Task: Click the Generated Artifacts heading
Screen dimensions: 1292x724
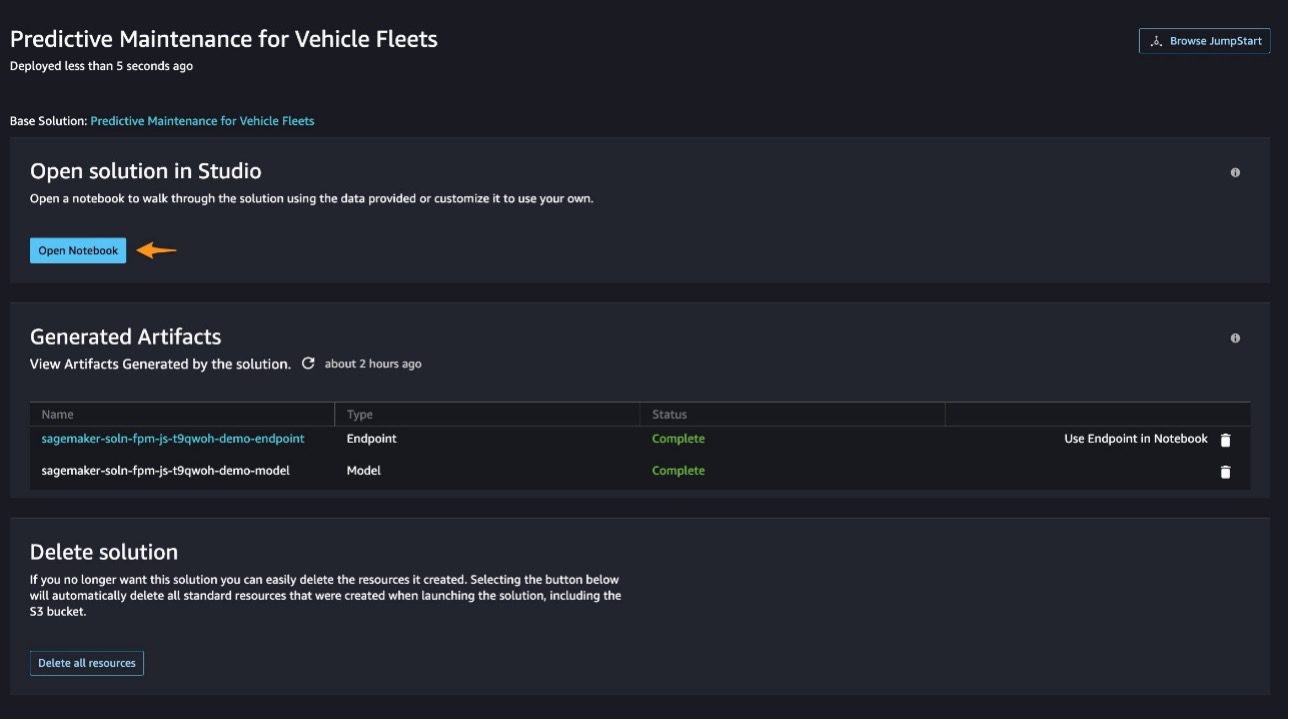Action: tap(126, 336)
